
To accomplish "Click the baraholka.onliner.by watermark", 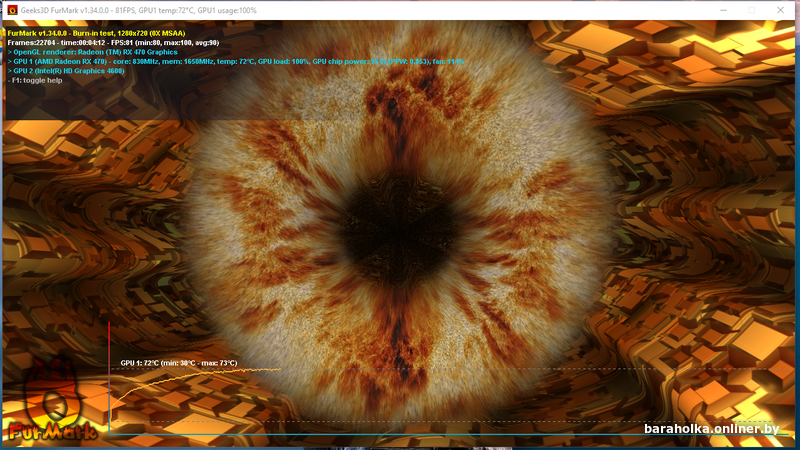I will tap(712, 429).
